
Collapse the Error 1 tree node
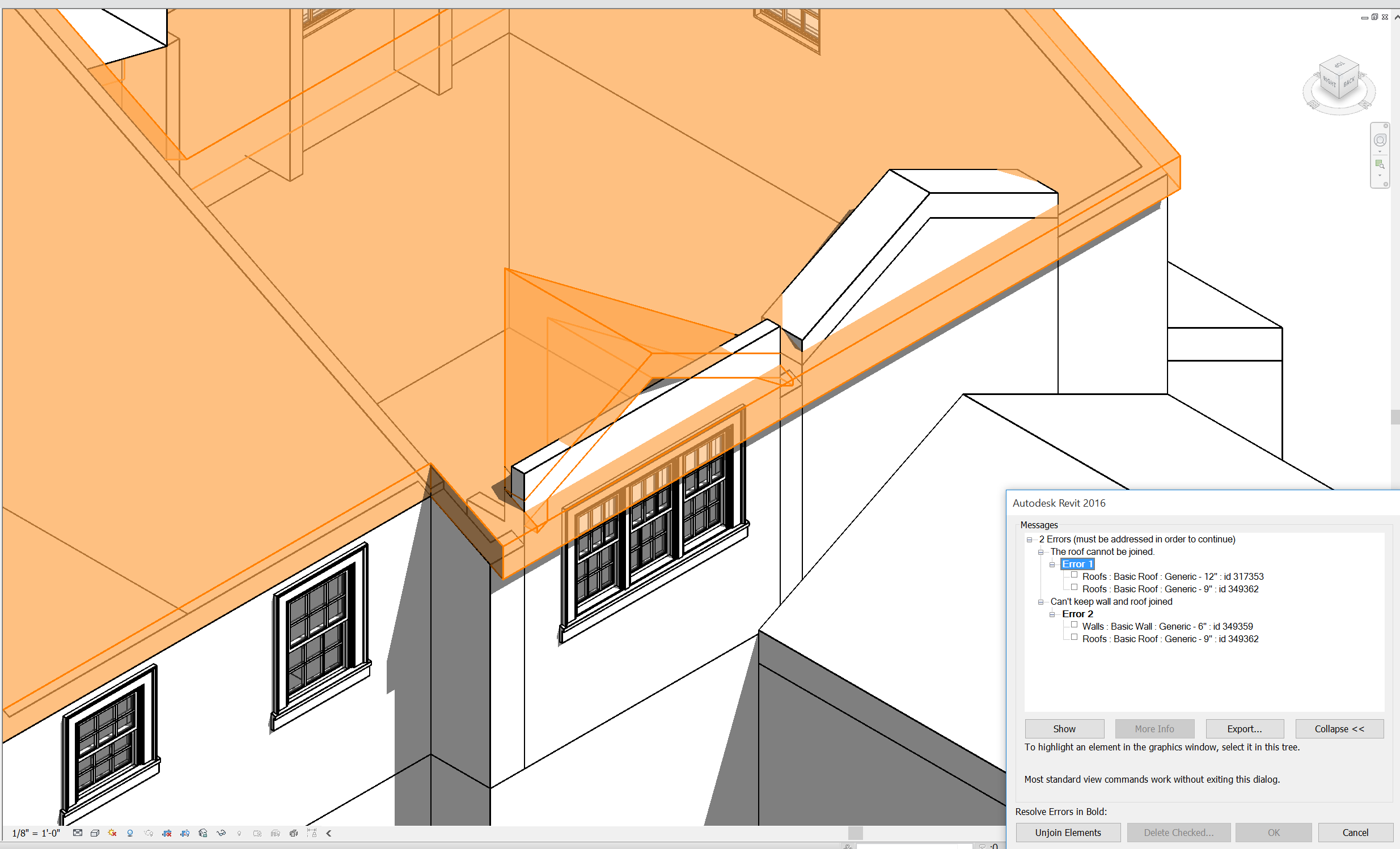click(x=1052, y=564)
